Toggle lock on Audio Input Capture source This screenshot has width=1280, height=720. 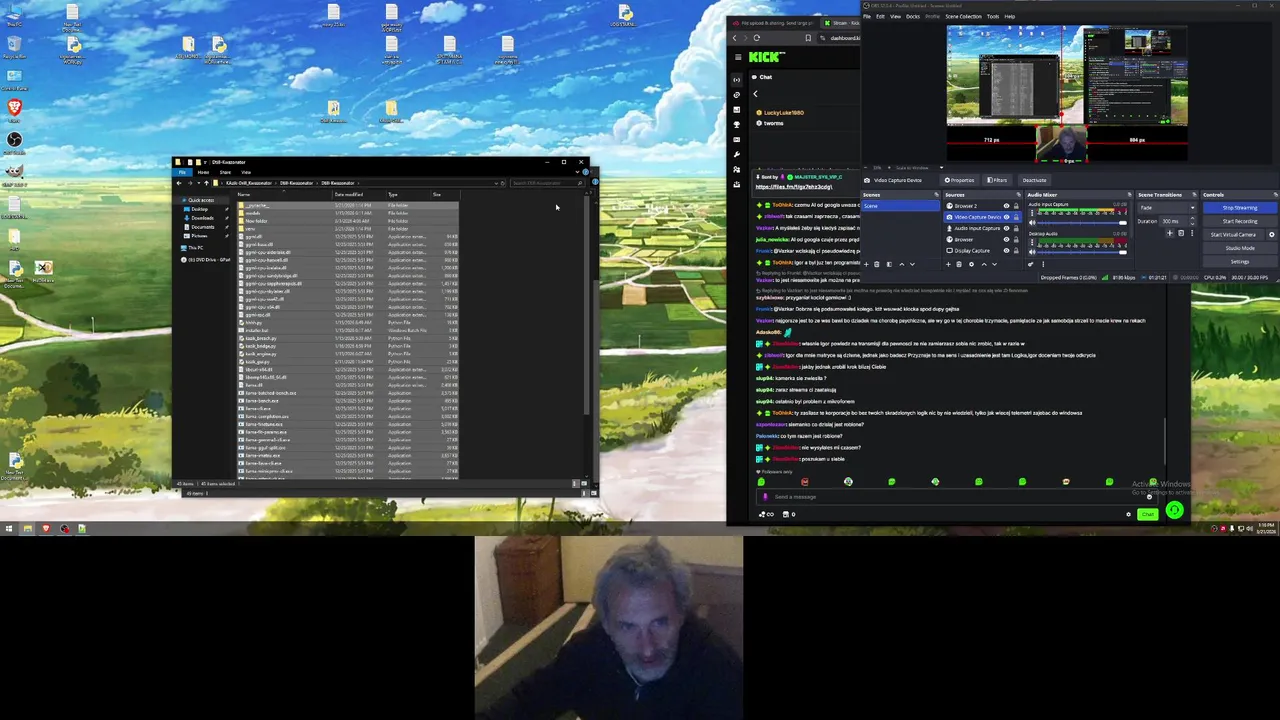point(1016,228)
